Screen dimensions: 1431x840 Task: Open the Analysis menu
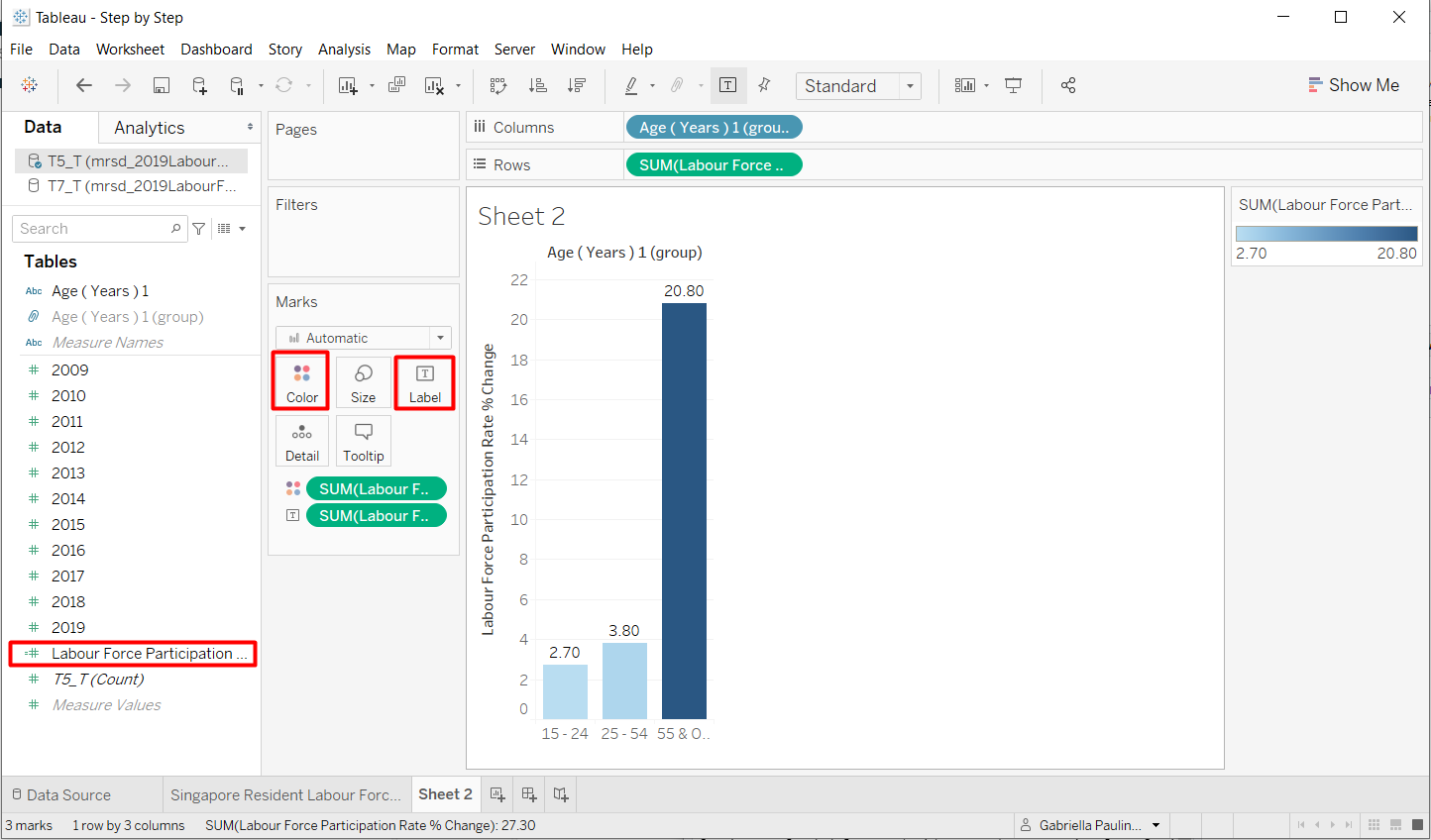click(344, 50)
